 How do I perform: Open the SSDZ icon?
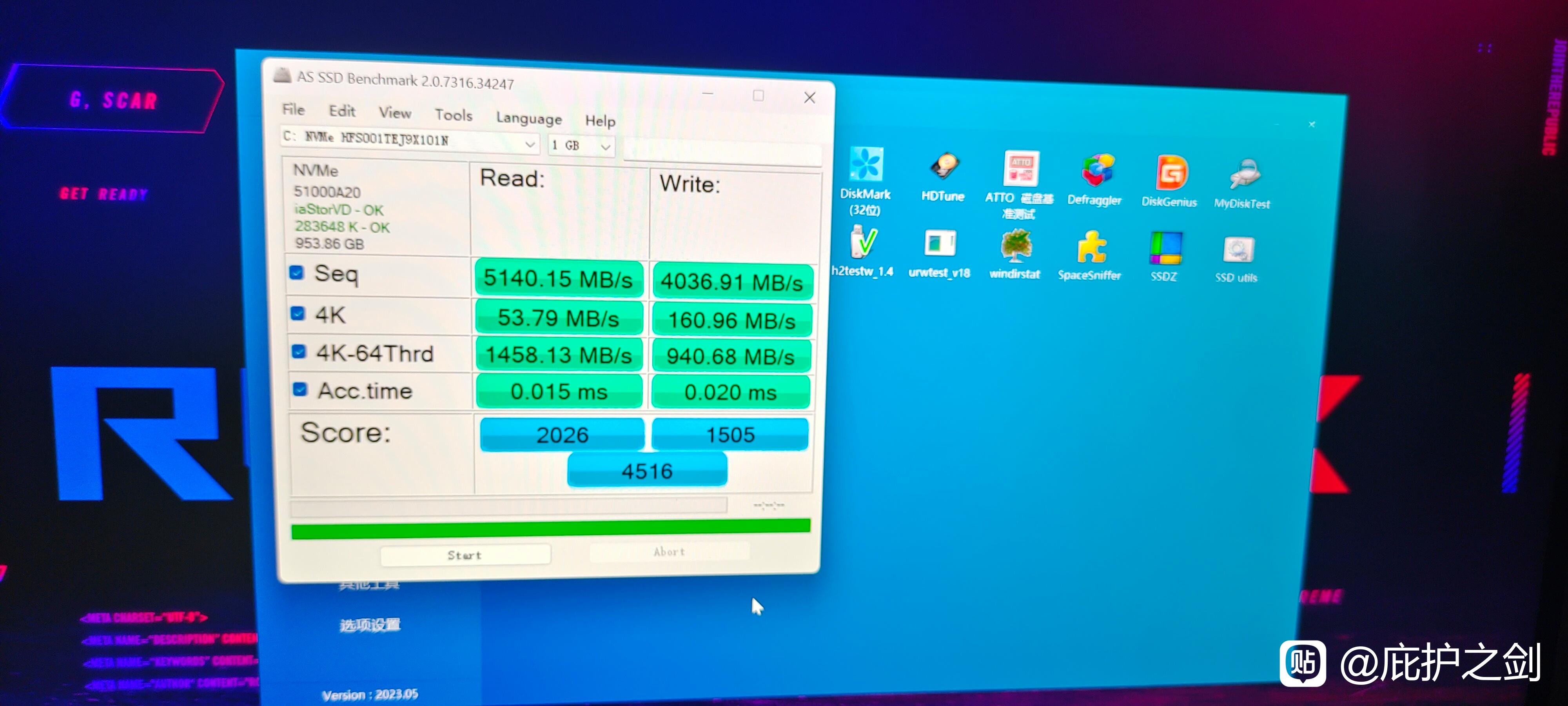coord(1166,249)
